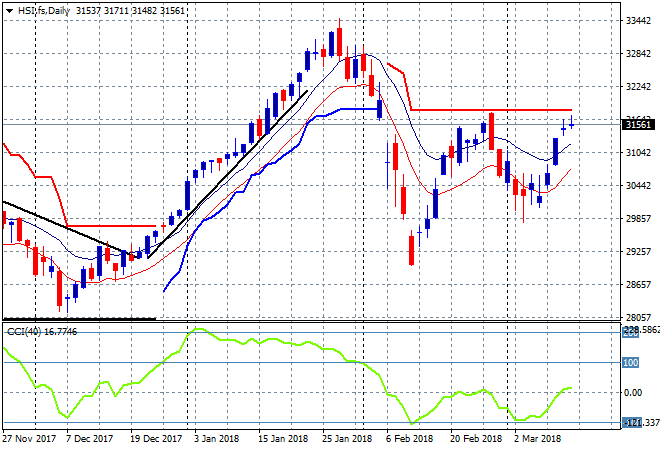Click the 3 Jan 2018 date label
660x450 pixels.
click(x=216, y=439)
